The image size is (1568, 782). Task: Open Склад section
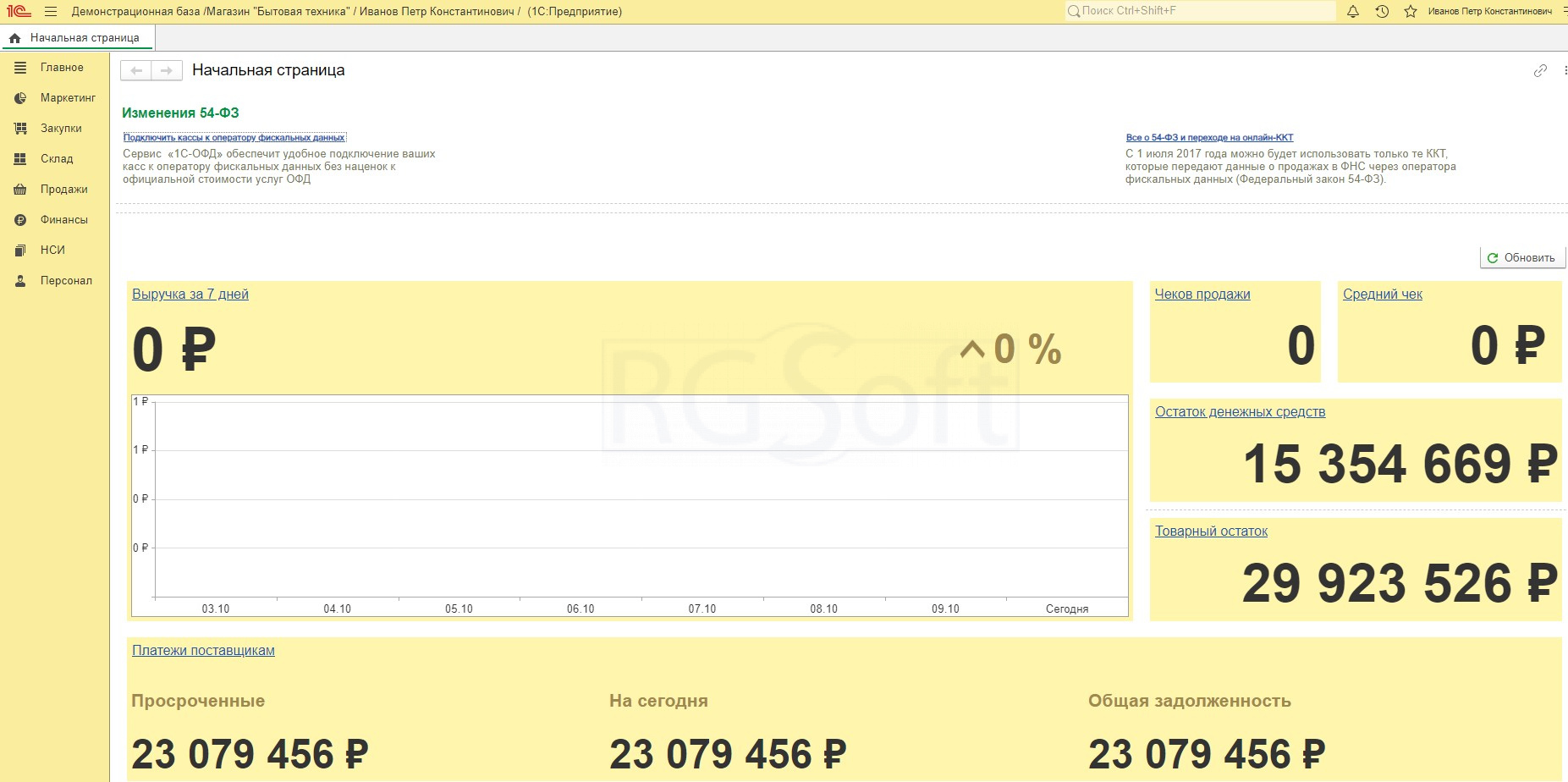(x=57, y=159)
